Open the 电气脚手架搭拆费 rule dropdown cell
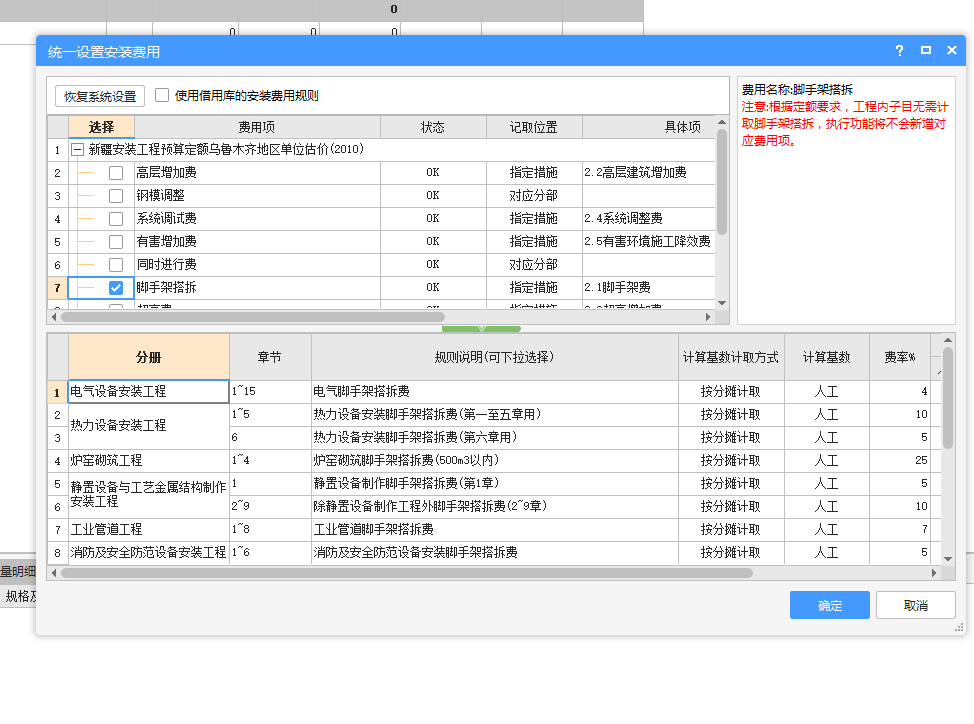Viewport: 974px width, 724px height. 494,392
